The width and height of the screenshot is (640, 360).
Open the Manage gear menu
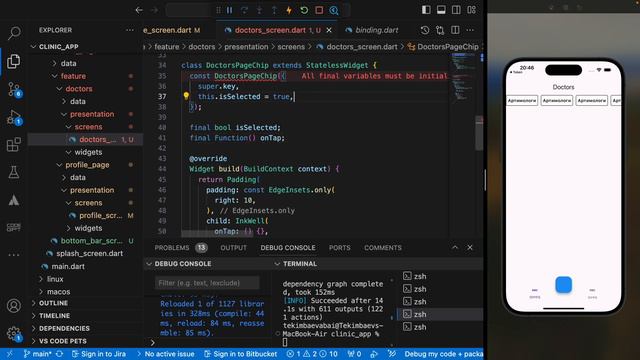point(14,333)
